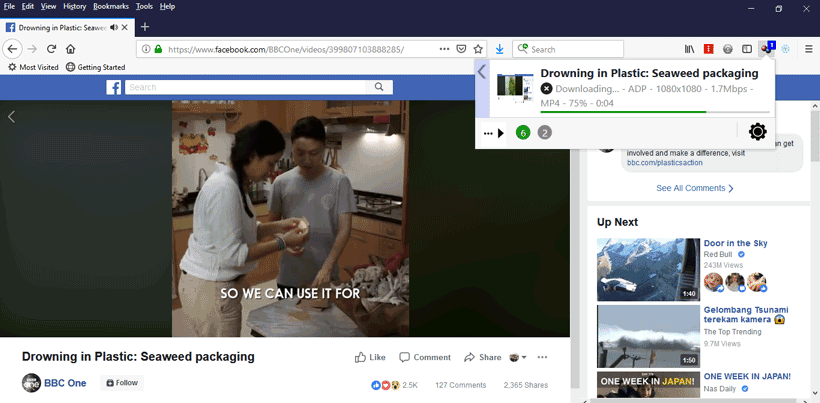Open the 2,365 Shares link
This screenshot has width=820, height=403.
526,385
